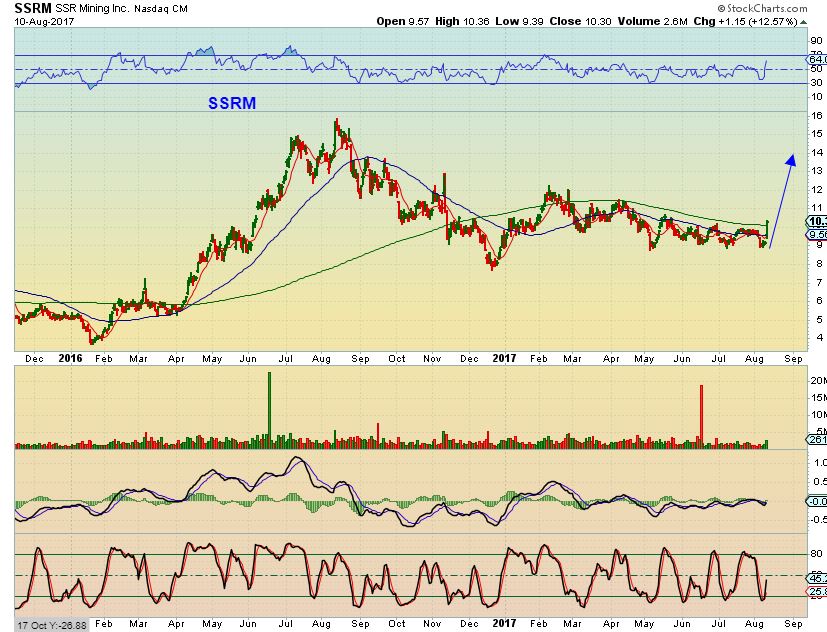
Task: Click the StockCharts.com copyright link
Action: tap(762, 8)
